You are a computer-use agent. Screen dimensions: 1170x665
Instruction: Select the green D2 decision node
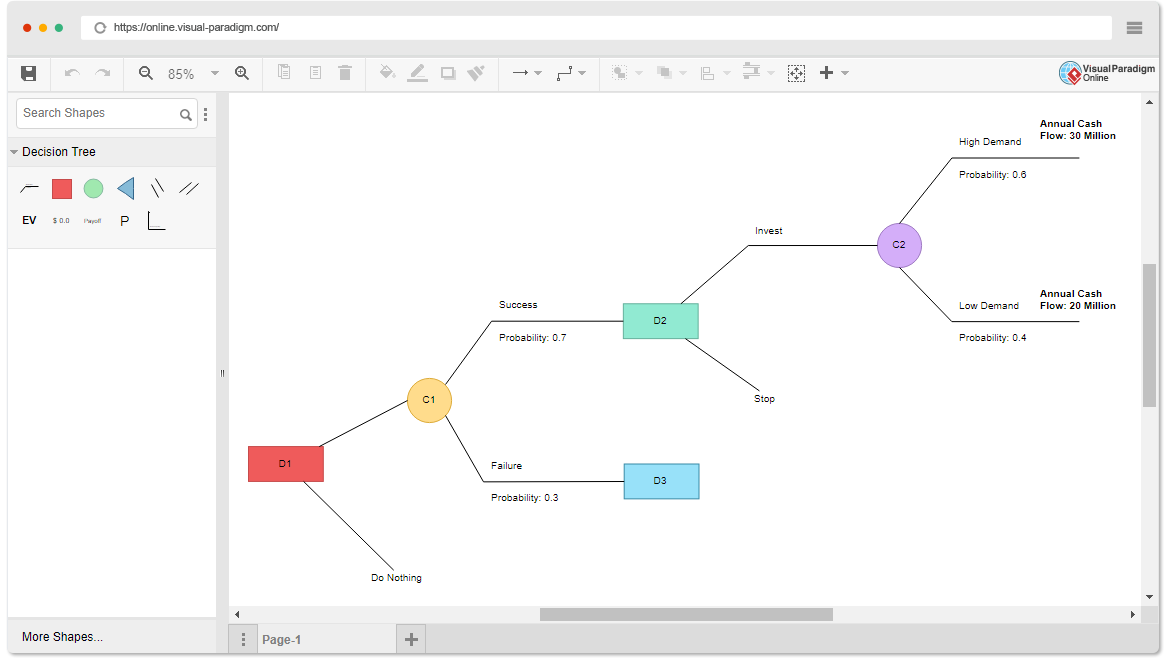pos(660,321)
